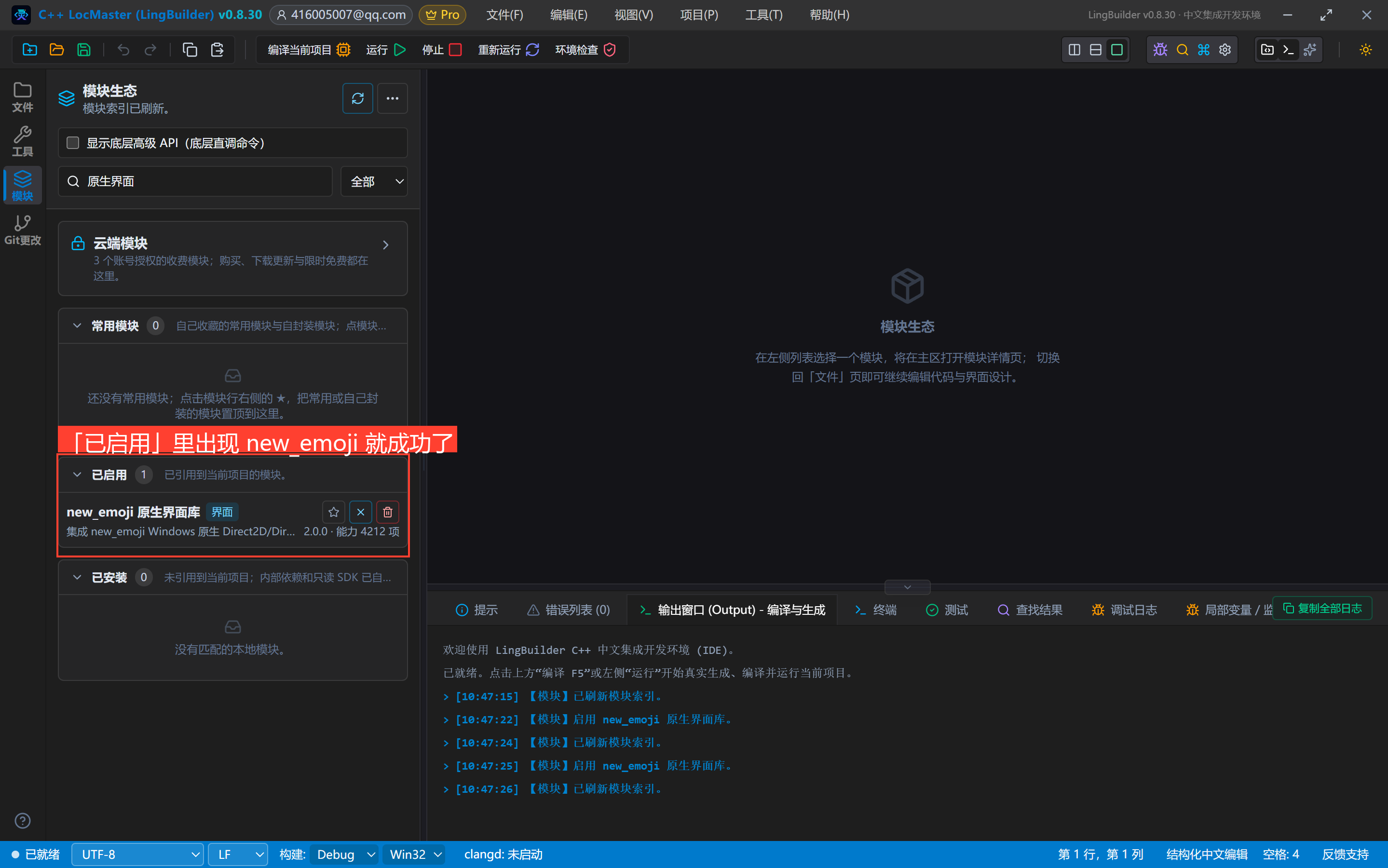Star the new_emoji module as favorite

(x=334, y=512)
